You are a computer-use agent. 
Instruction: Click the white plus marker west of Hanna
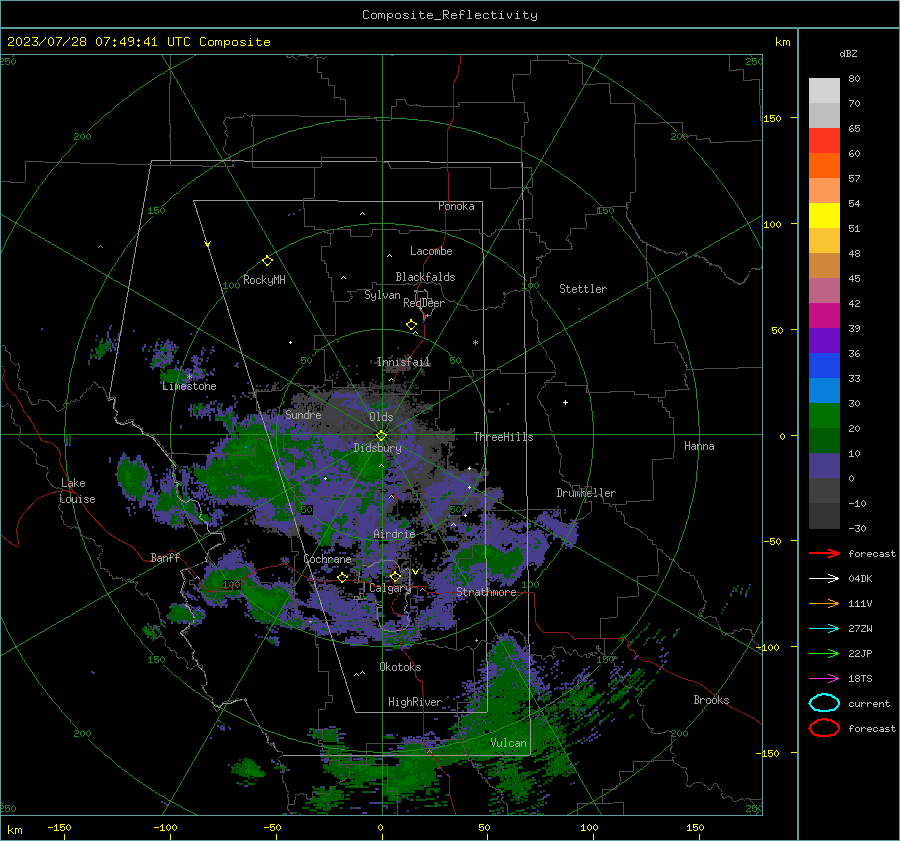[565, 402]
